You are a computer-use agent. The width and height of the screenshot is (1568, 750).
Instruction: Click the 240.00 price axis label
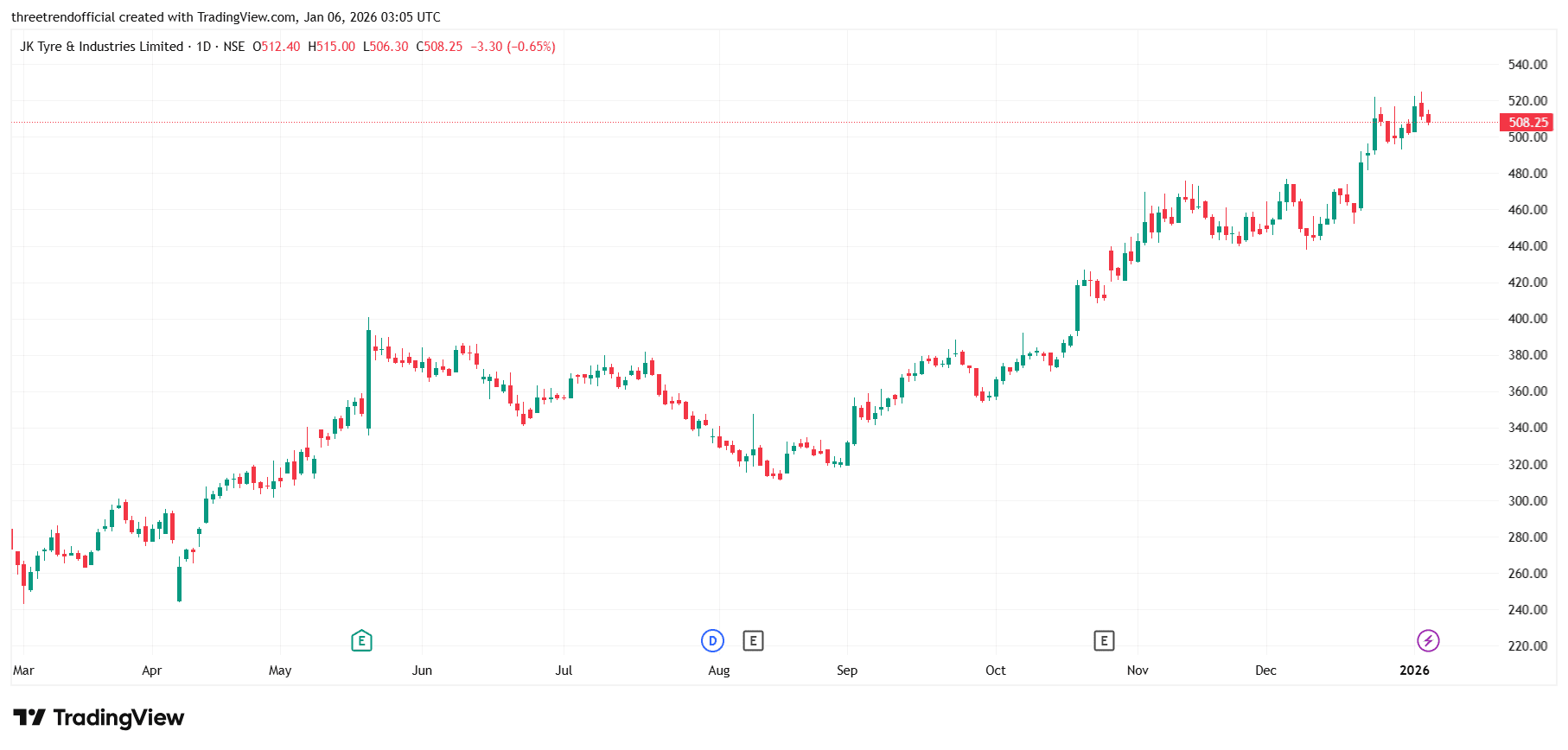[x=1527, y=610]
